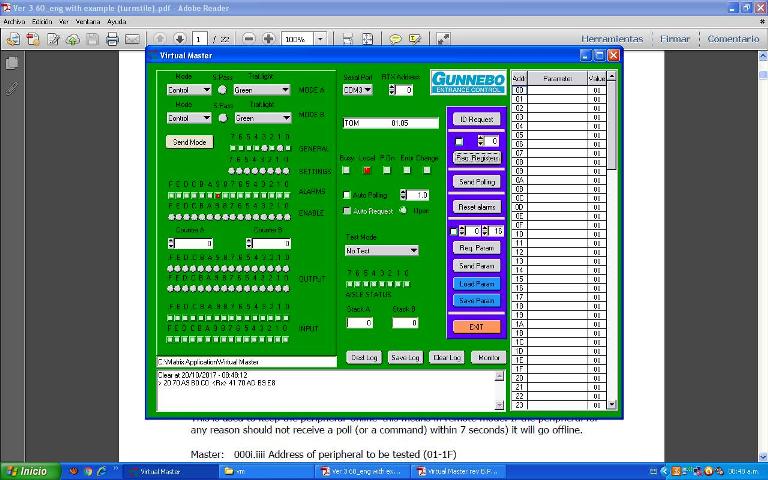Launch Chrome from the quick launch bar
The width and height of the screenshot is (768, 480).
coord(88,471)
